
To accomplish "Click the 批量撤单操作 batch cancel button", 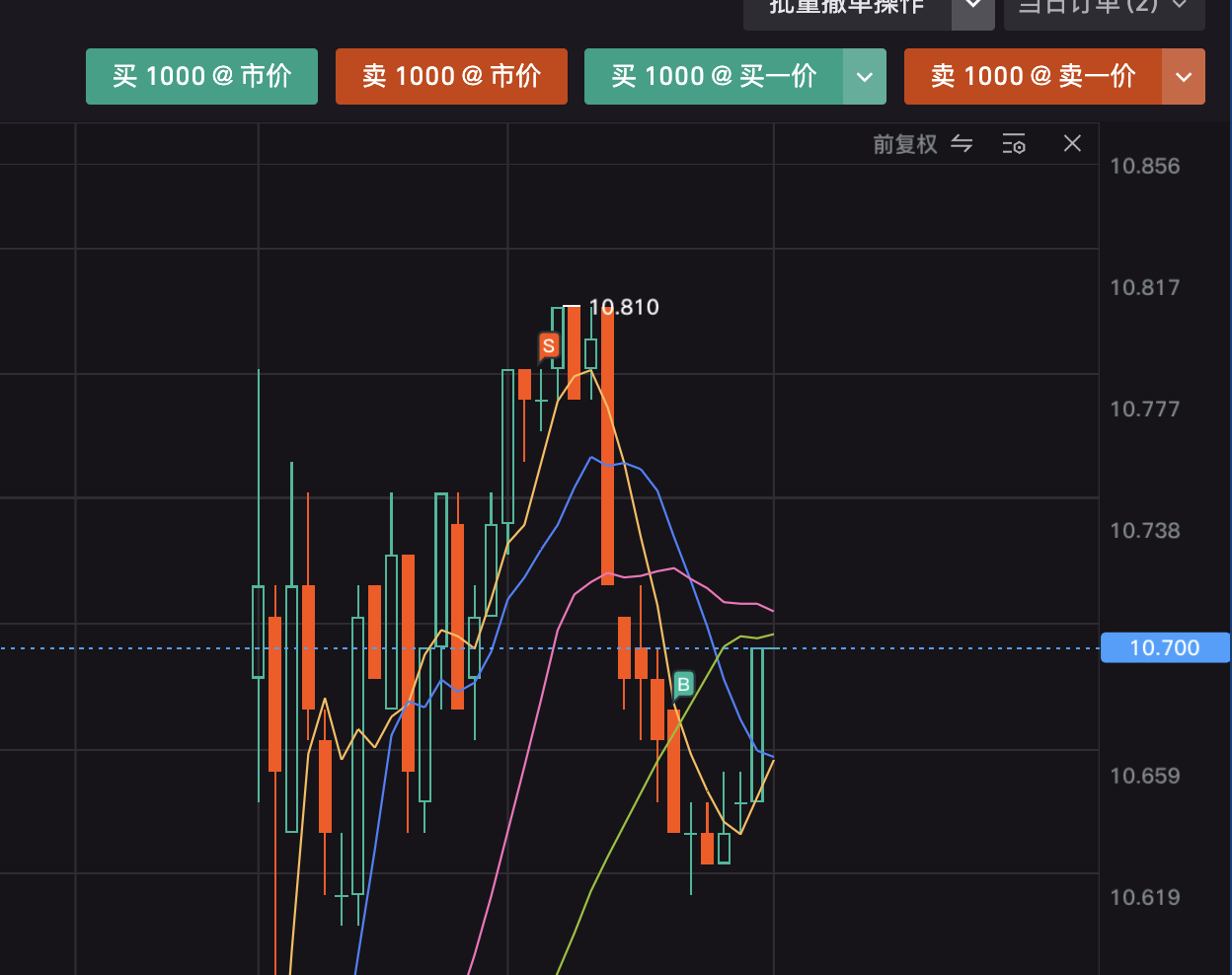I will (847, 8).
